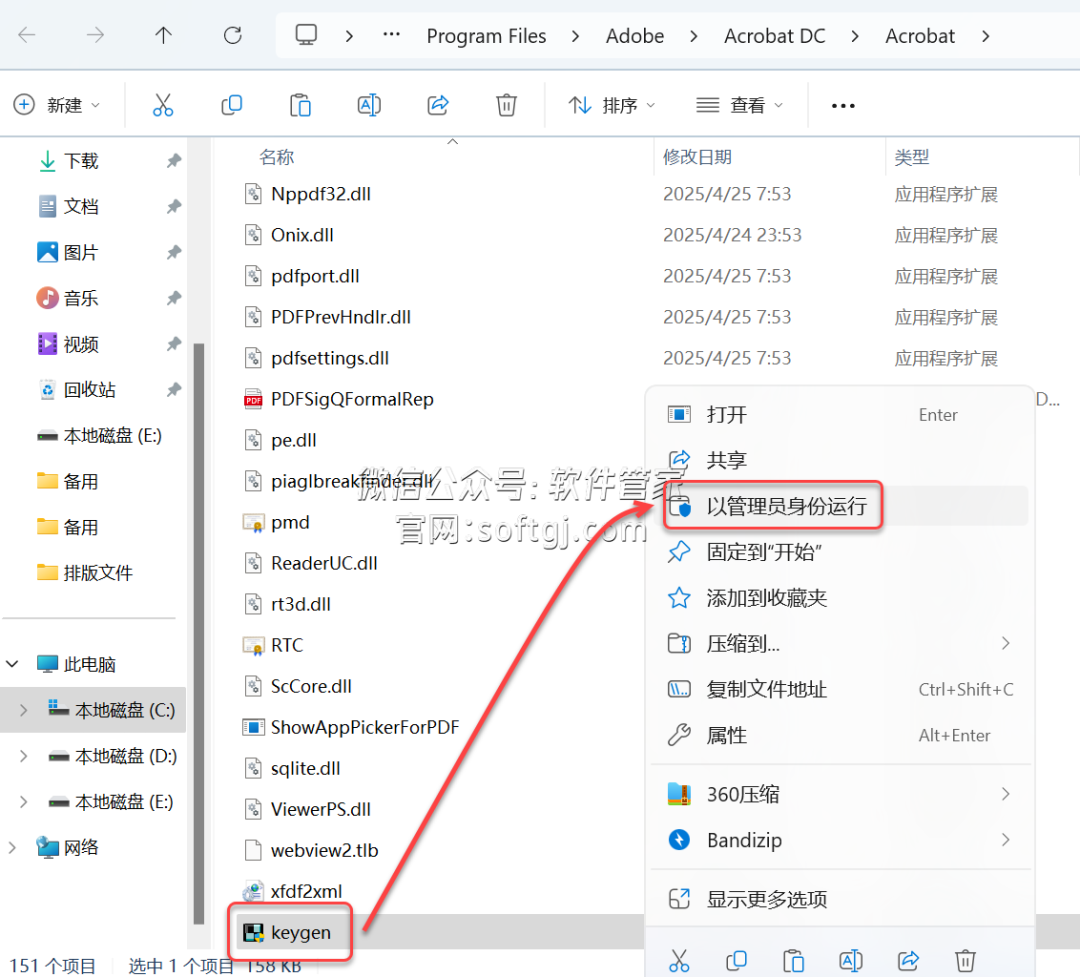Image resolution: width=1080 pixels, height=977 pixels.
Task: Open the Bandizip submenu
Action: (x=840, y=840)
